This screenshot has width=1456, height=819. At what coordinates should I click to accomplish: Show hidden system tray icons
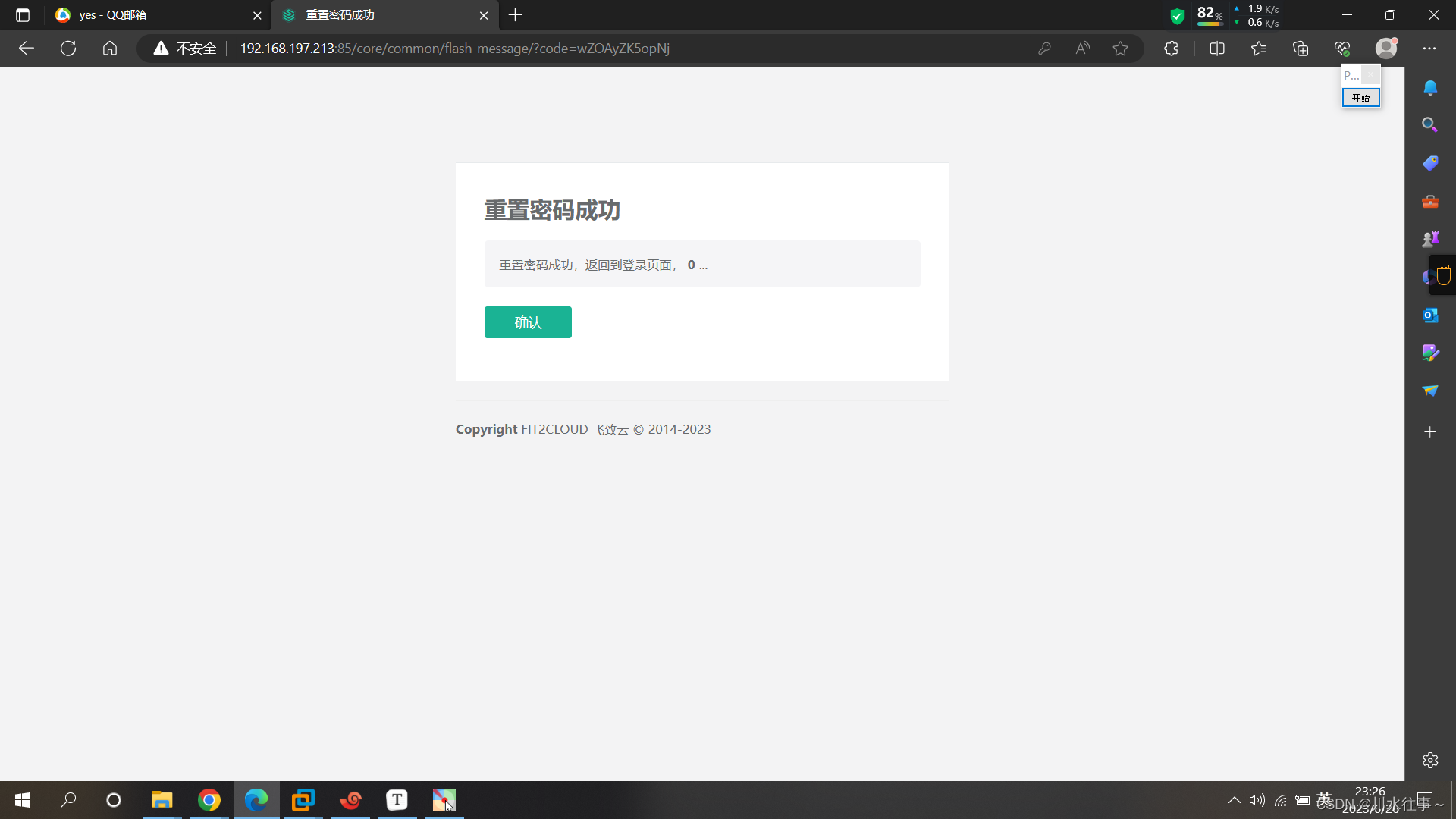click(x=1234, y=800)
